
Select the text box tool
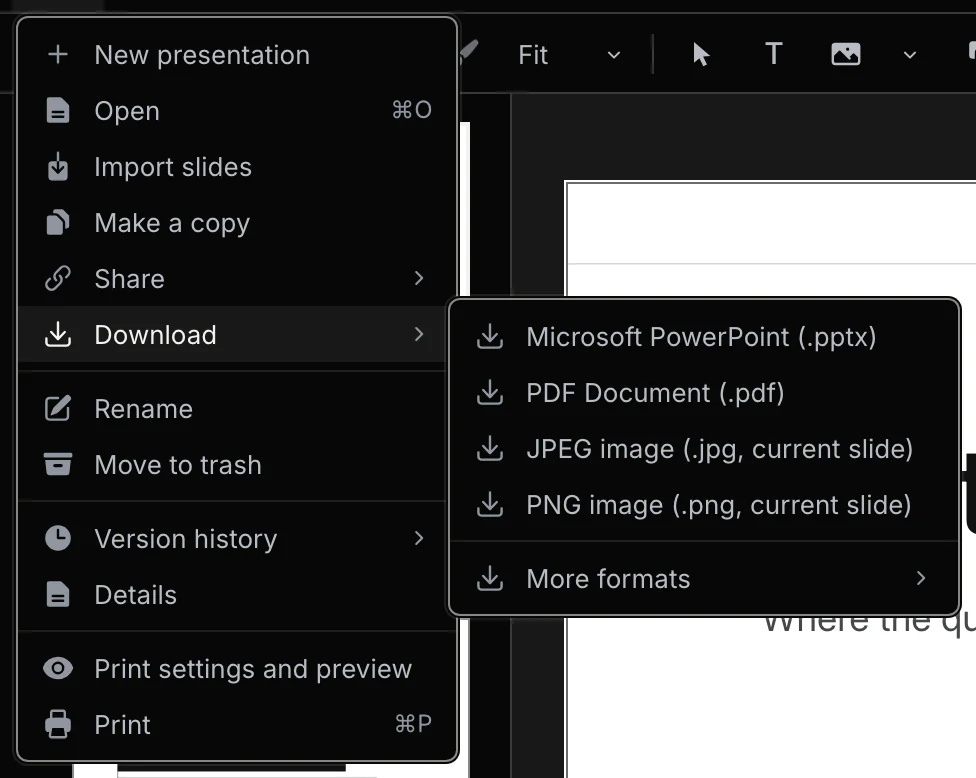click(x=773, y=54)
